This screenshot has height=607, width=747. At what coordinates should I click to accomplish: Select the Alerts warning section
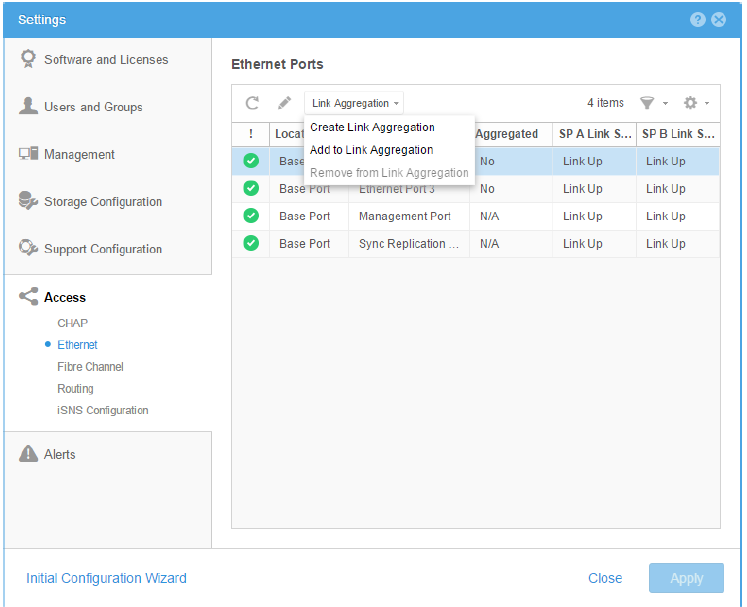click(60, 454)
